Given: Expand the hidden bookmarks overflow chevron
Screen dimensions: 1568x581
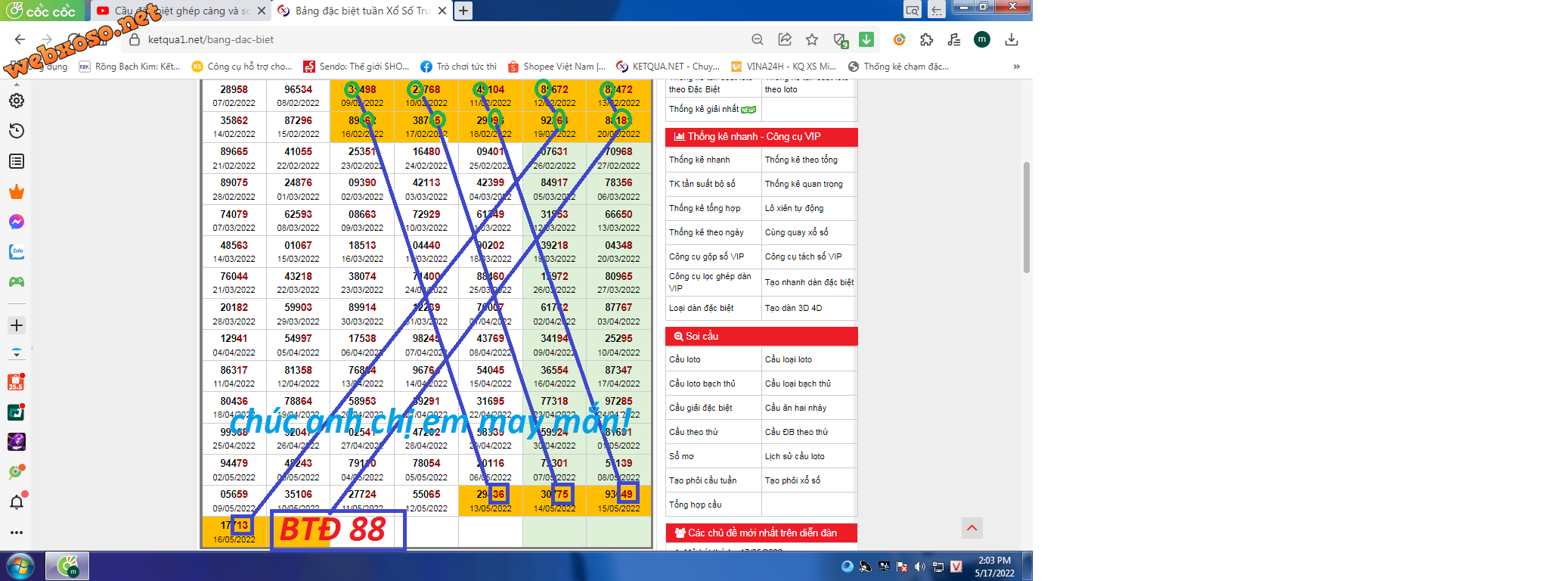Looking at the screenshot, I should tap(1017, 67).
